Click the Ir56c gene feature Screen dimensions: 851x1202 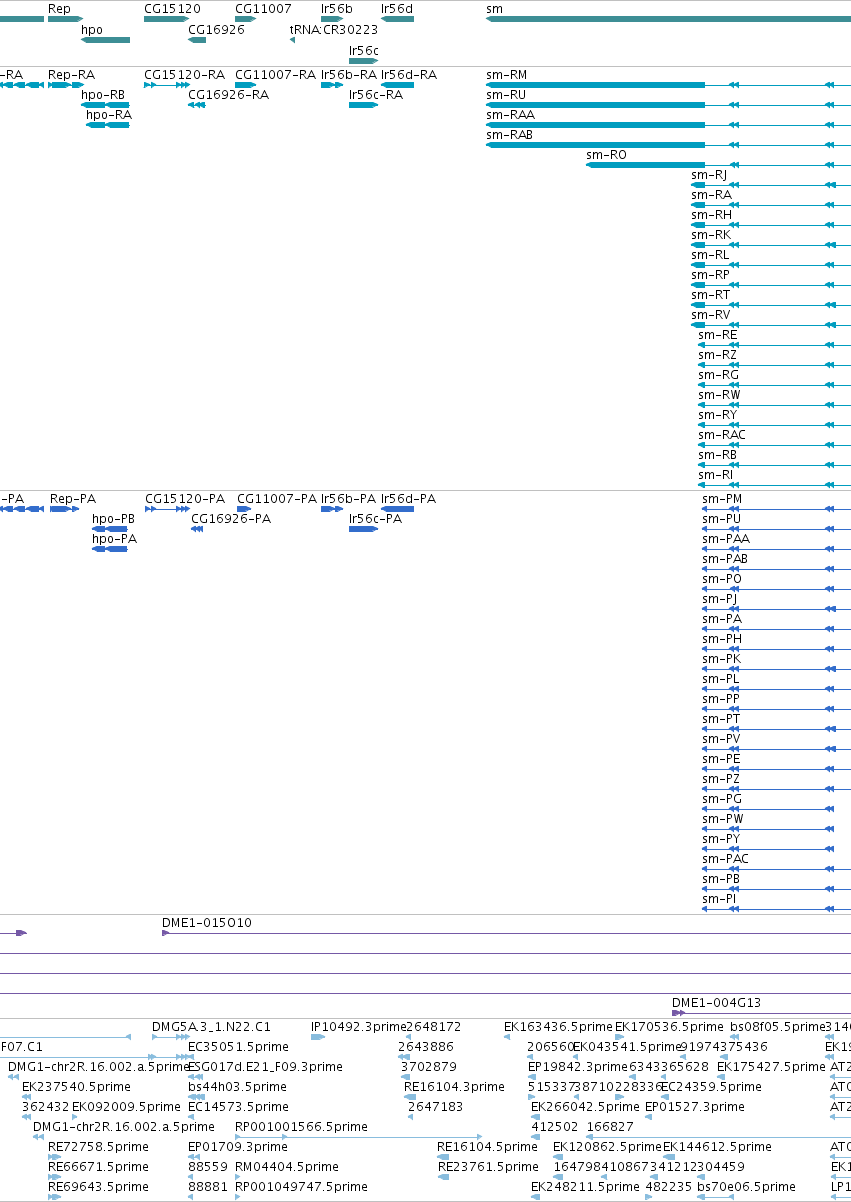(x=363, y=61)
